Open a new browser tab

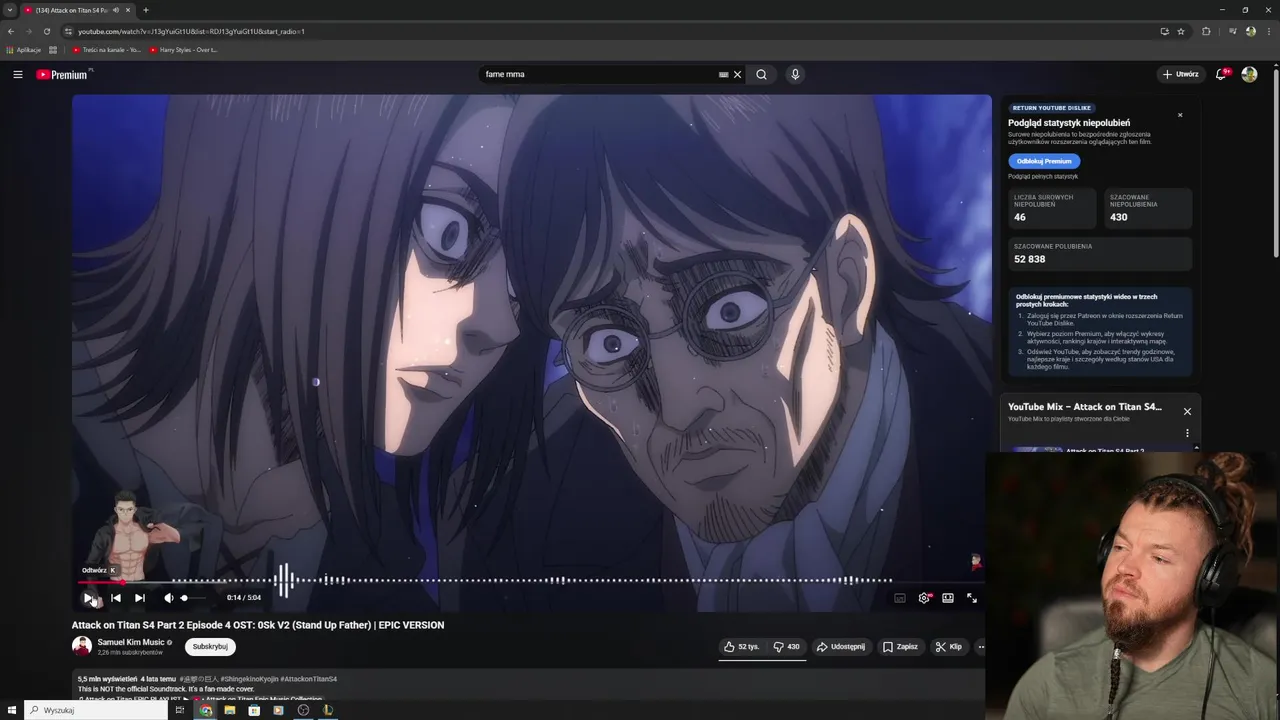[145, 10]
